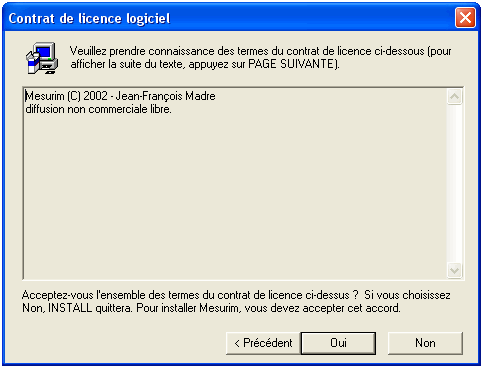This screenshot has width=481, height=366.
Task: Click the name Jean-François Madre in the license
Action: tap(165, 96)
